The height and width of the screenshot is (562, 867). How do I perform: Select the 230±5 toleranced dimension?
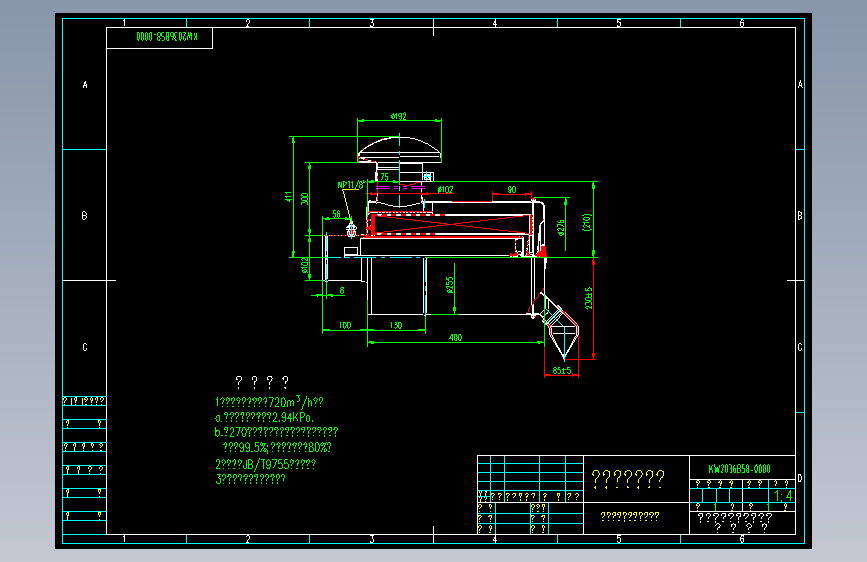click(x=588, y=298)
